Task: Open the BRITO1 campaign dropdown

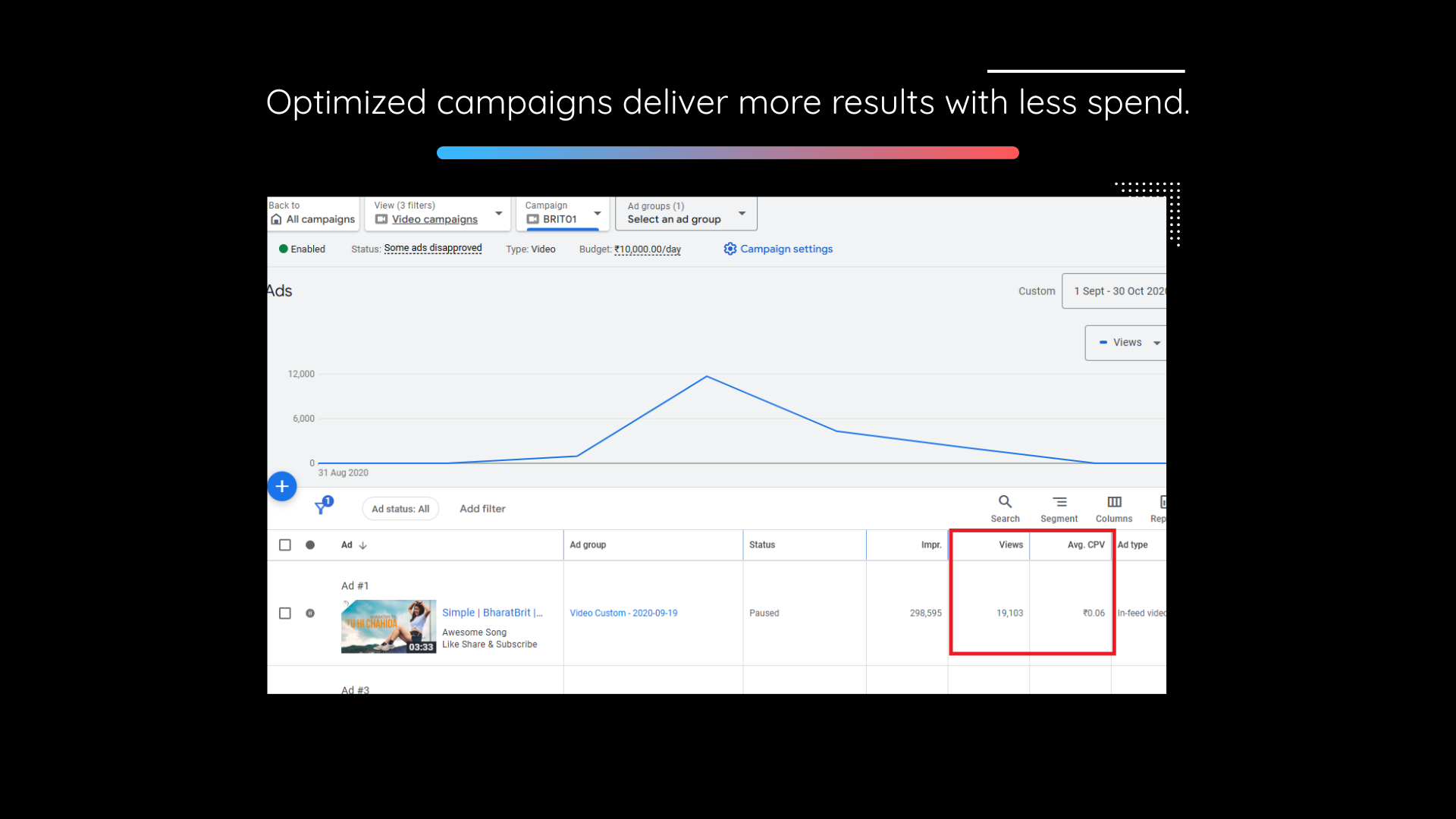Action: tap(597, 213)
